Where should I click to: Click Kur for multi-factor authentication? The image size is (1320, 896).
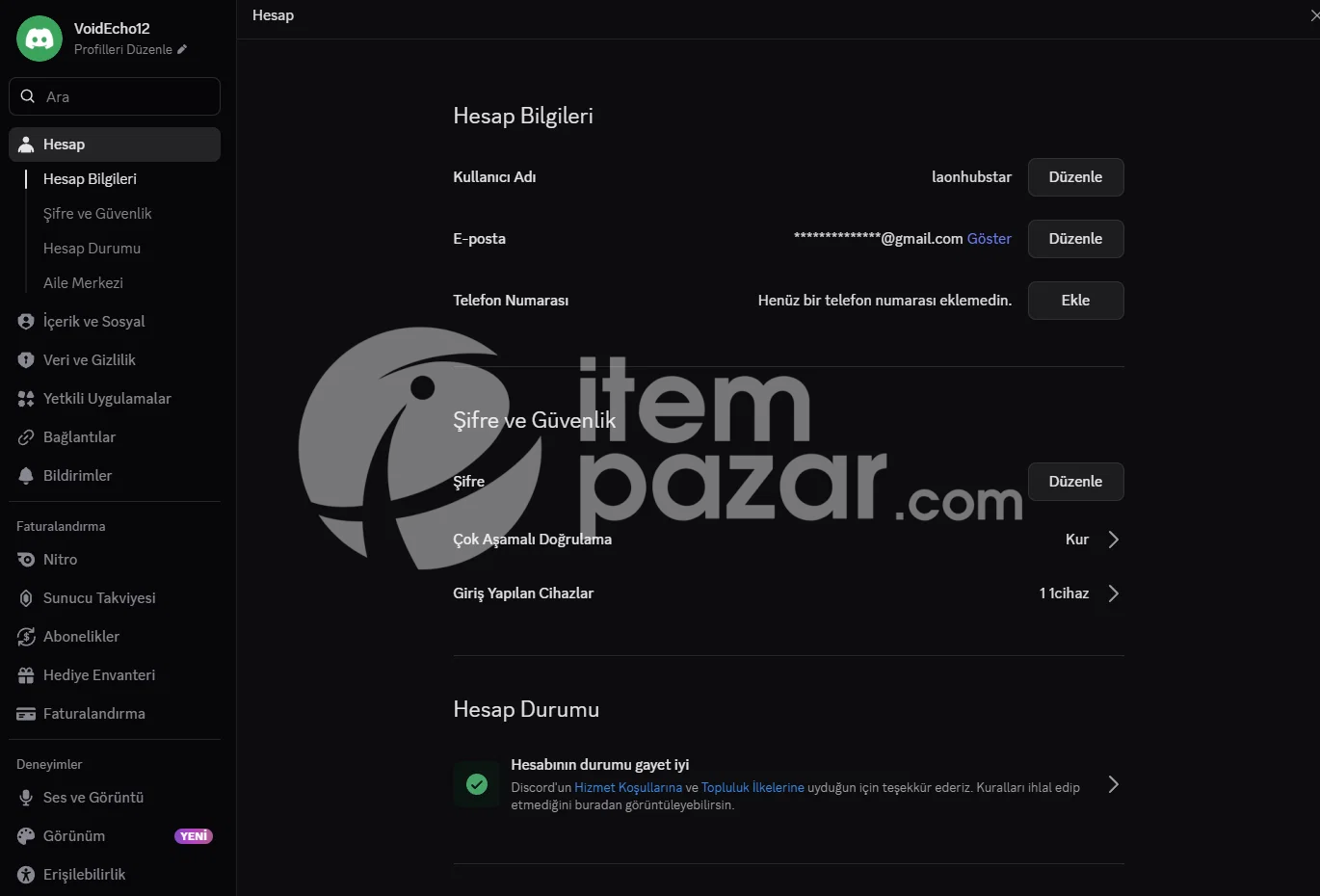point(1077,540)
